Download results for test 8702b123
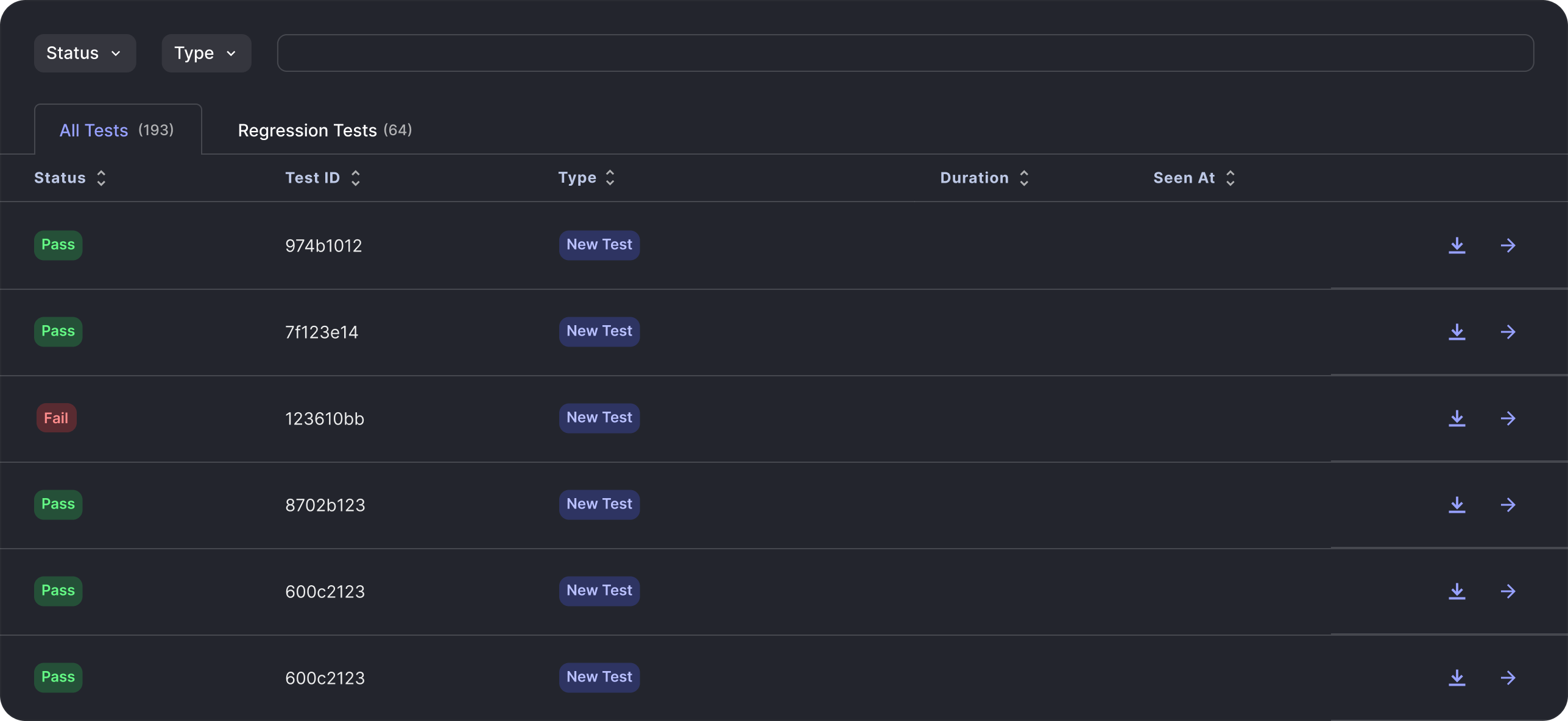 (x=1457, y=505)
